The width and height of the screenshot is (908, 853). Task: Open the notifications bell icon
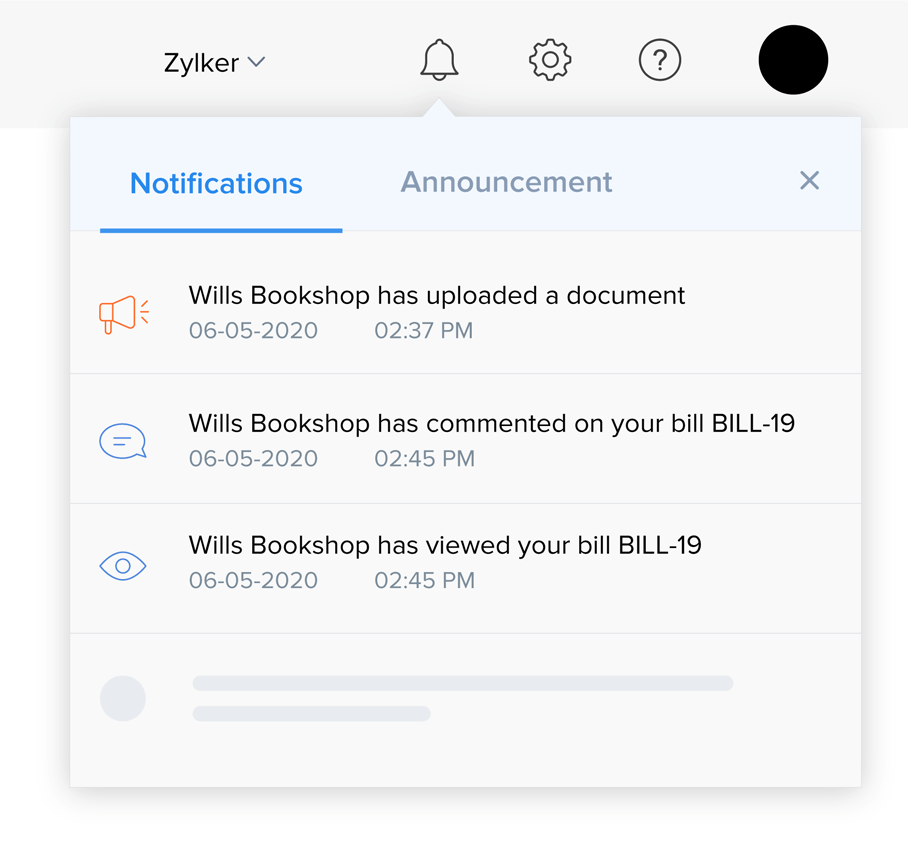tap(439, 61)
